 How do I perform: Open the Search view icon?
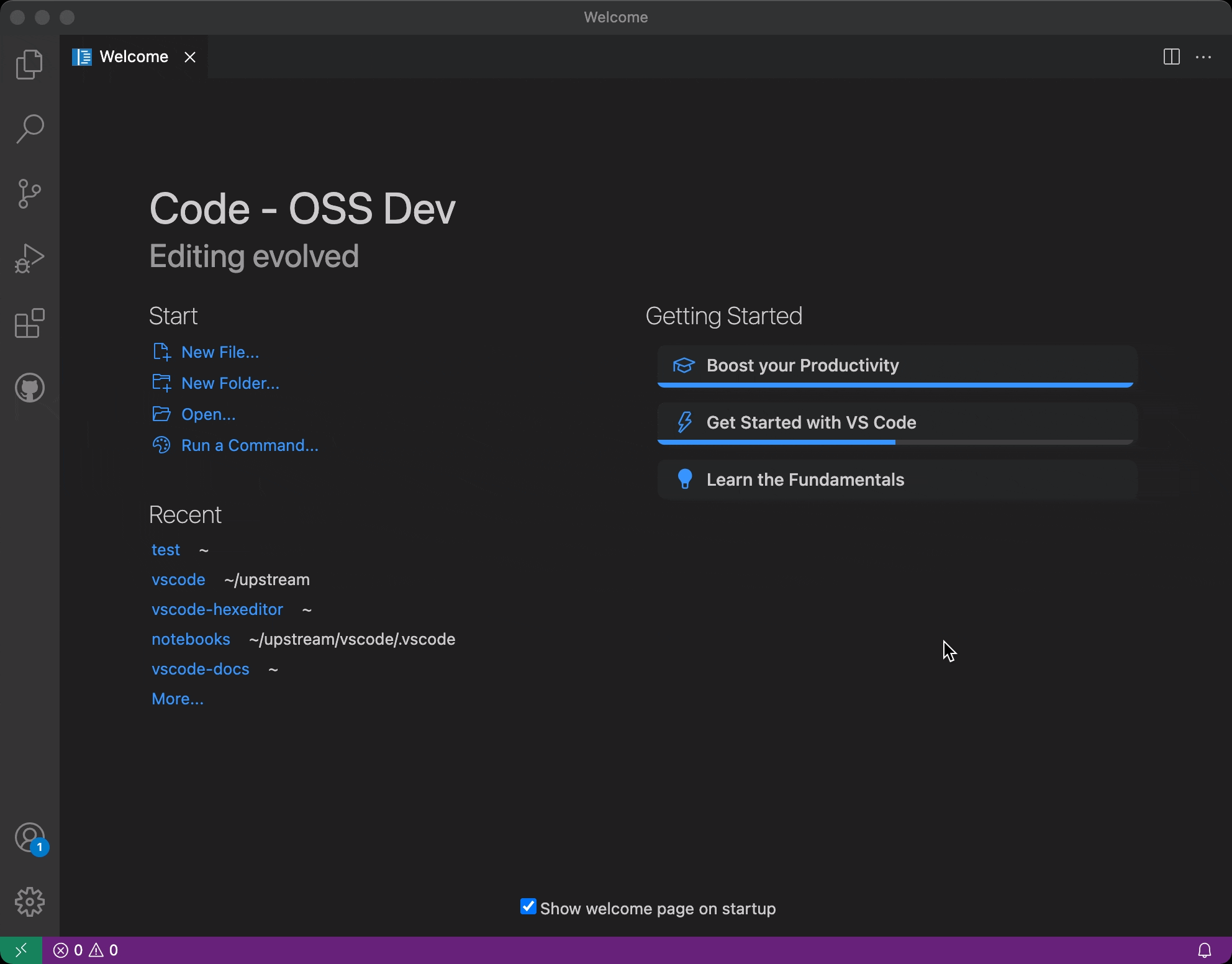(29, 129)
